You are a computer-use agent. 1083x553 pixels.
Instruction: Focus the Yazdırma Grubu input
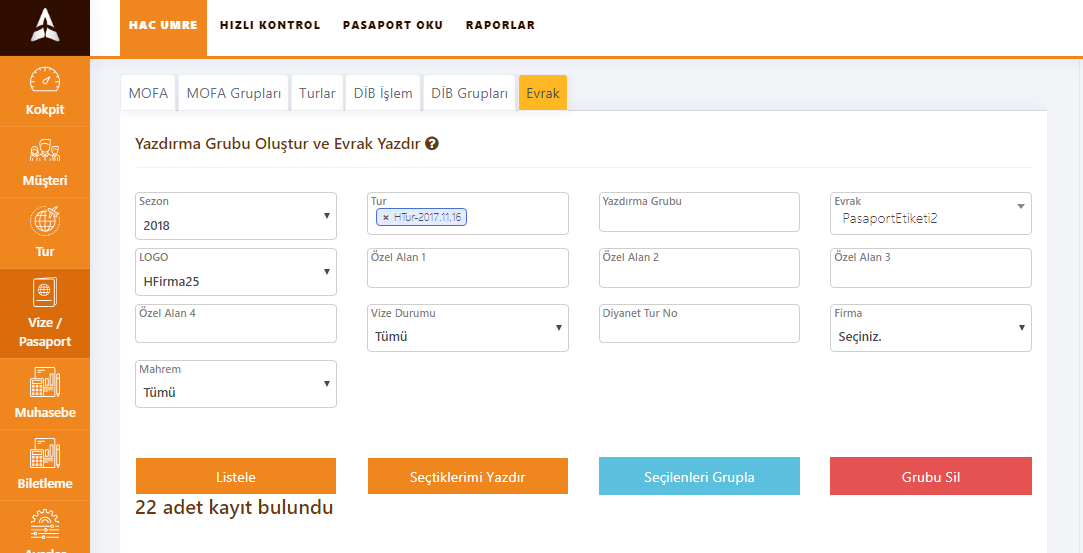(x=699, y=212)
